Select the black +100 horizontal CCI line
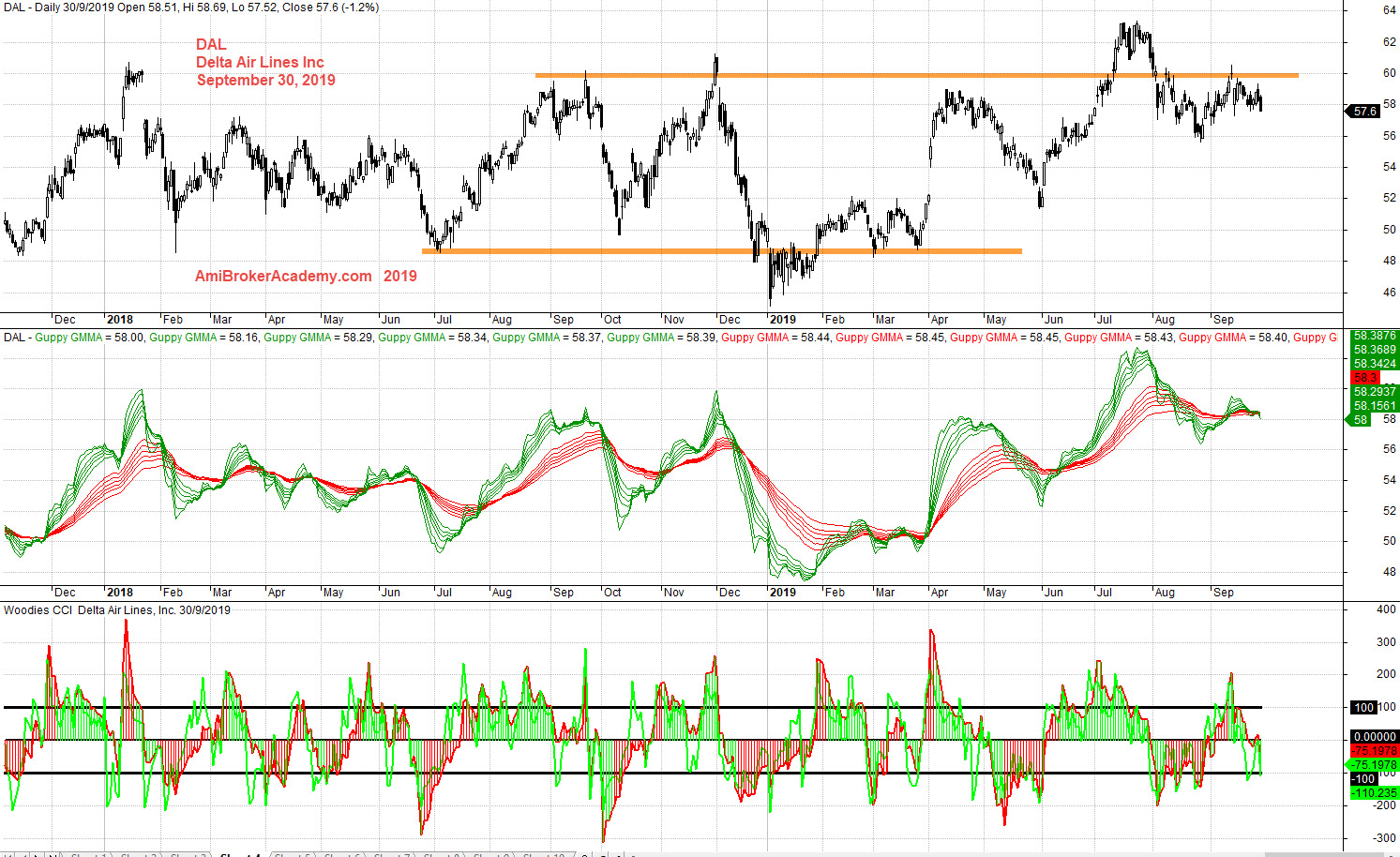The image size is (1400, 857). pyautogui.click(x=633, y=708)
